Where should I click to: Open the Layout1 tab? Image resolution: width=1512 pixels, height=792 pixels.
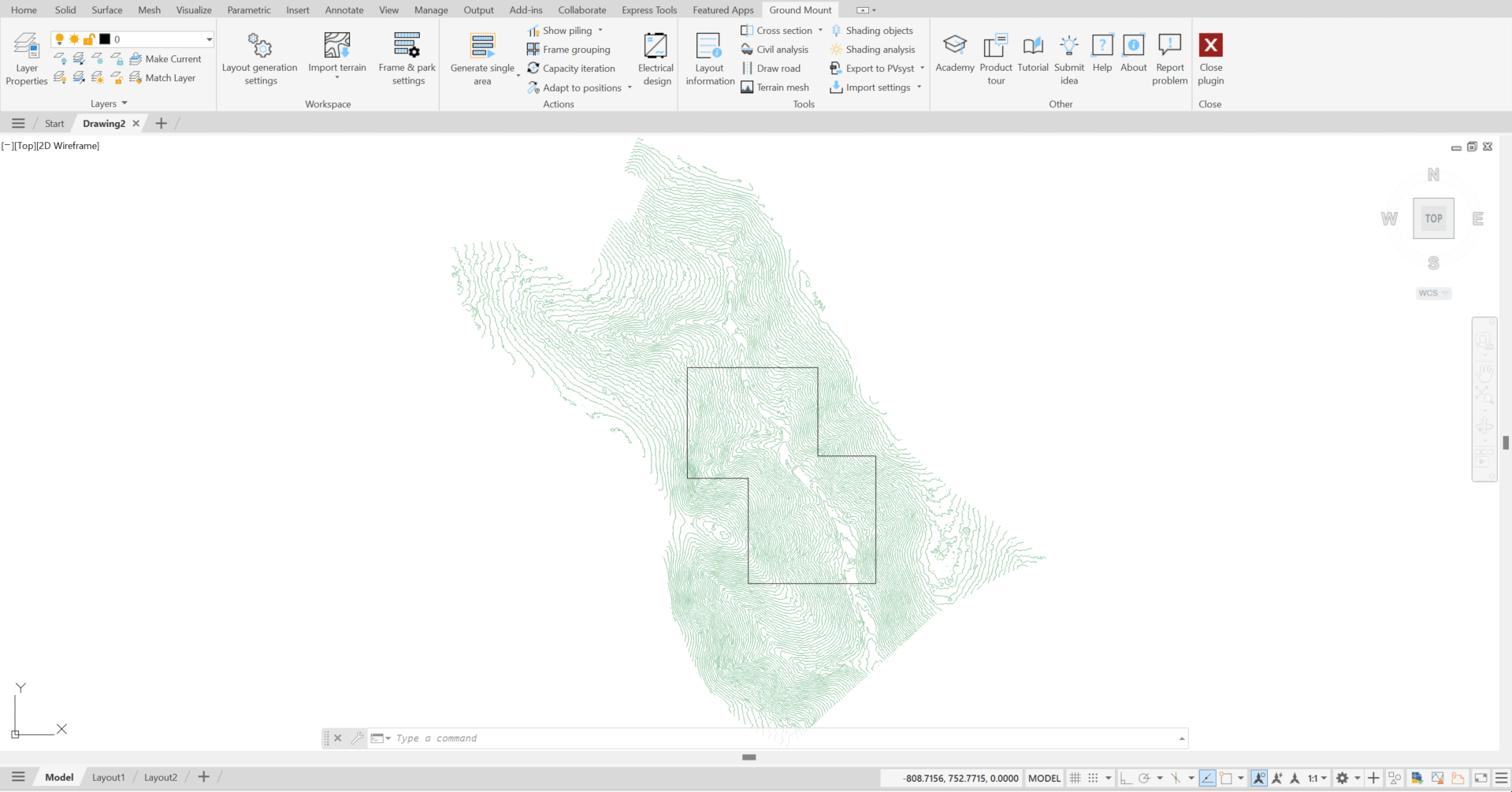click(108, 777)
